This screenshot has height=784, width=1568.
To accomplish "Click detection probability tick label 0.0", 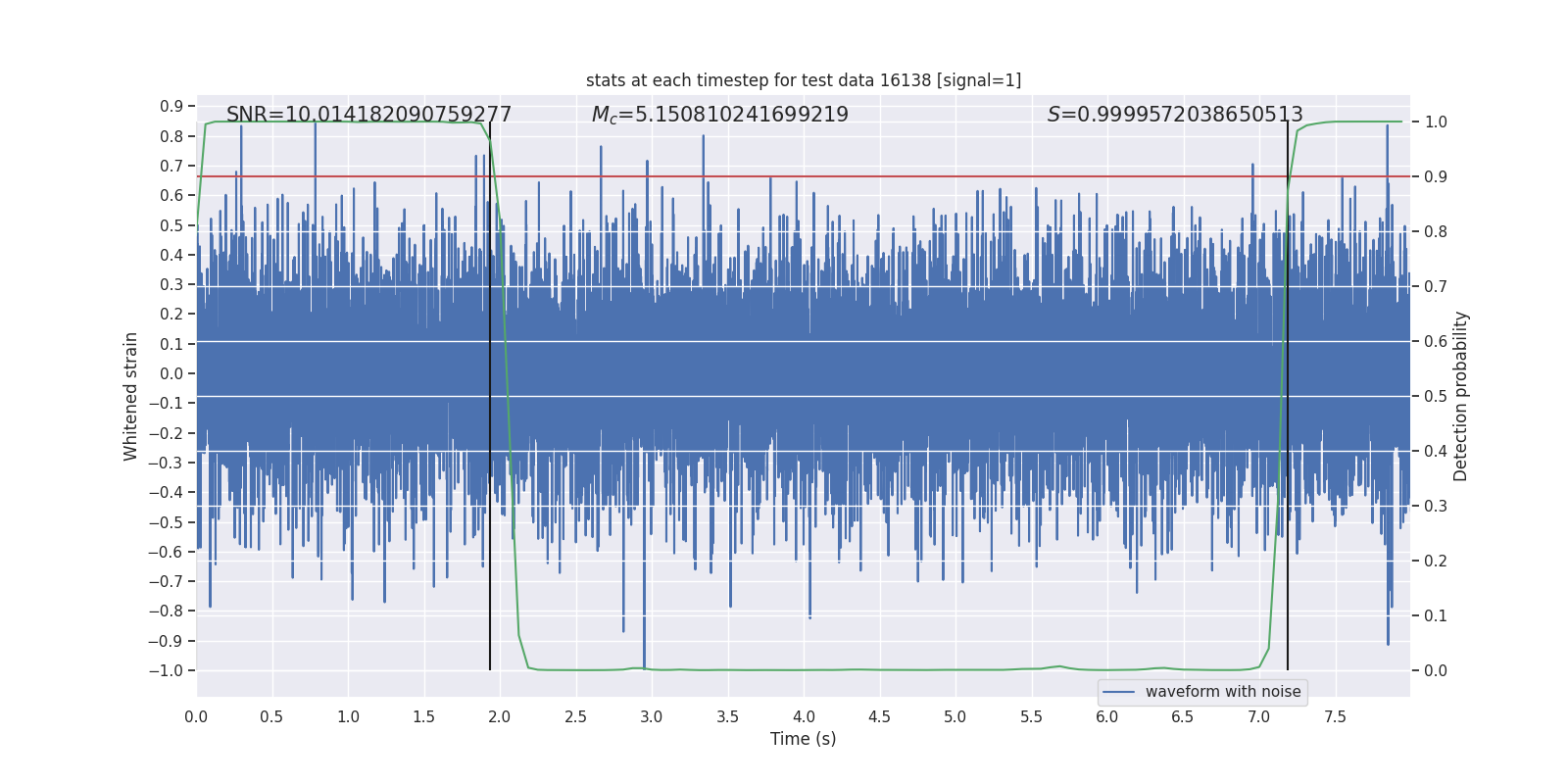I will pos(1436,670).
